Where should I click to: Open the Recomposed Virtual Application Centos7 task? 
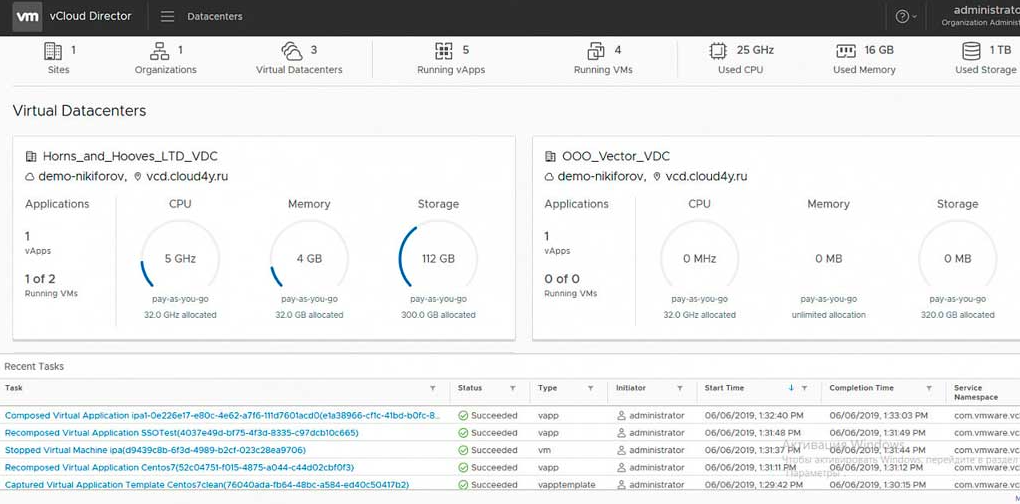(180, 467)
